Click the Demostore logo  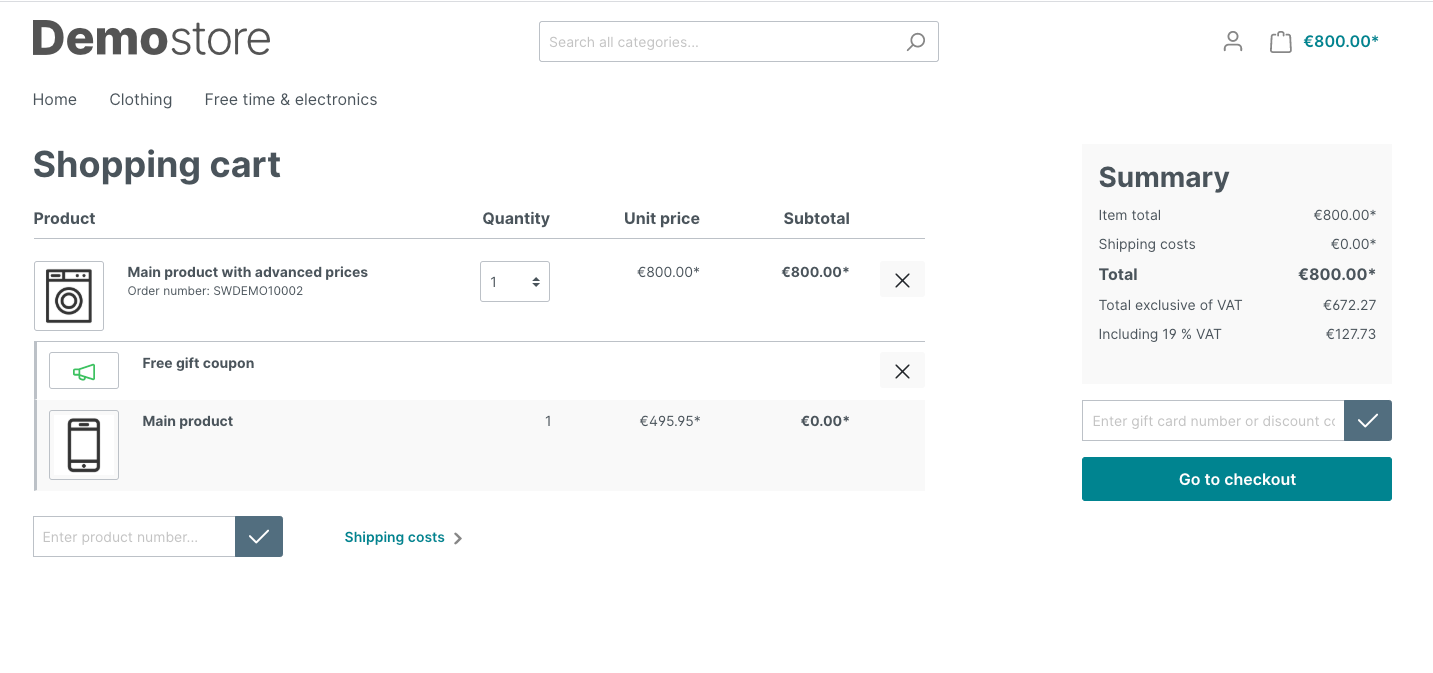[x=152, y=39]
